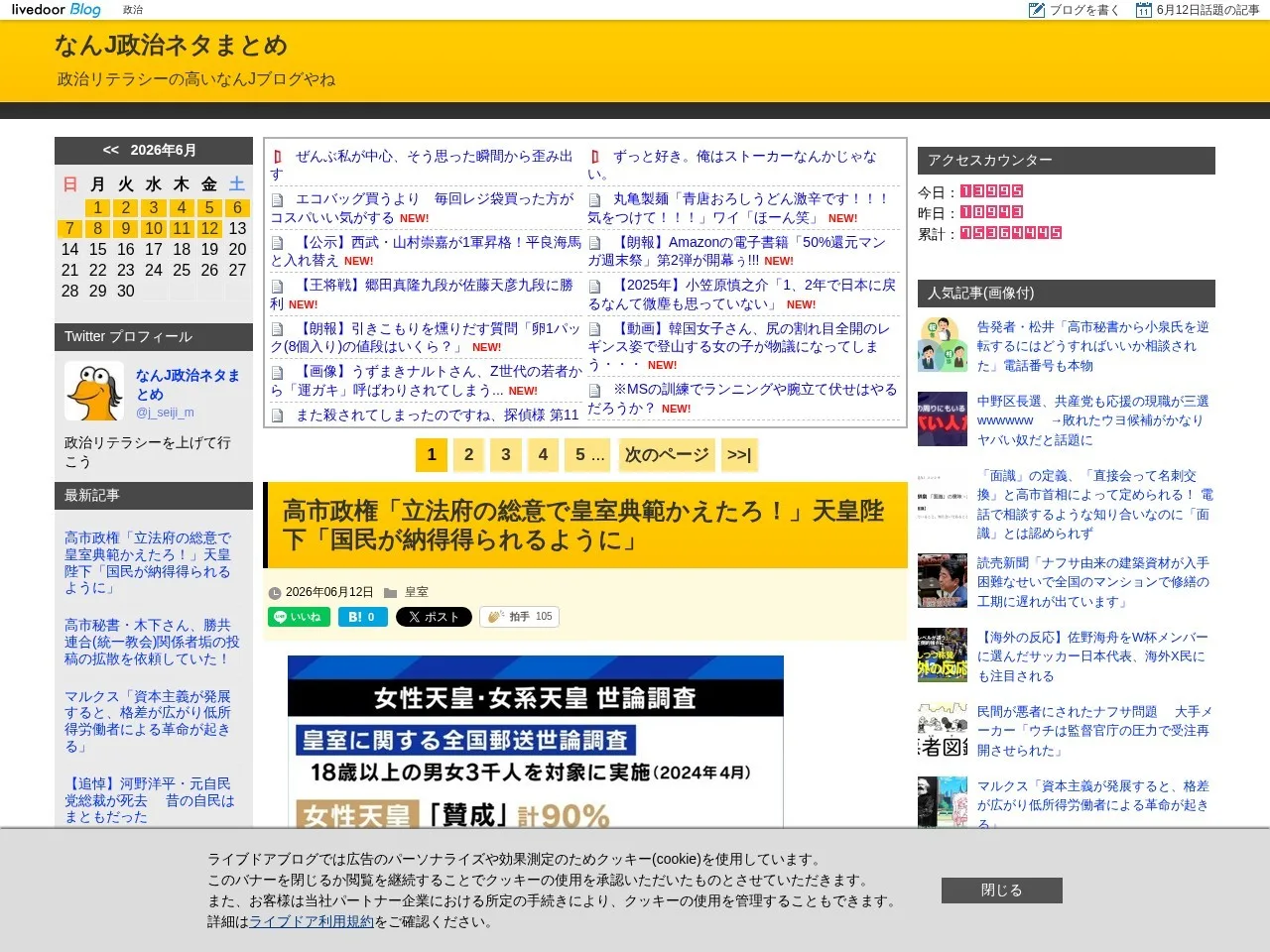The height and width of the screenshot is (952, 1270).
Task: Open headline 【動画】韓国女子さん
Action: tap(740, 346)
